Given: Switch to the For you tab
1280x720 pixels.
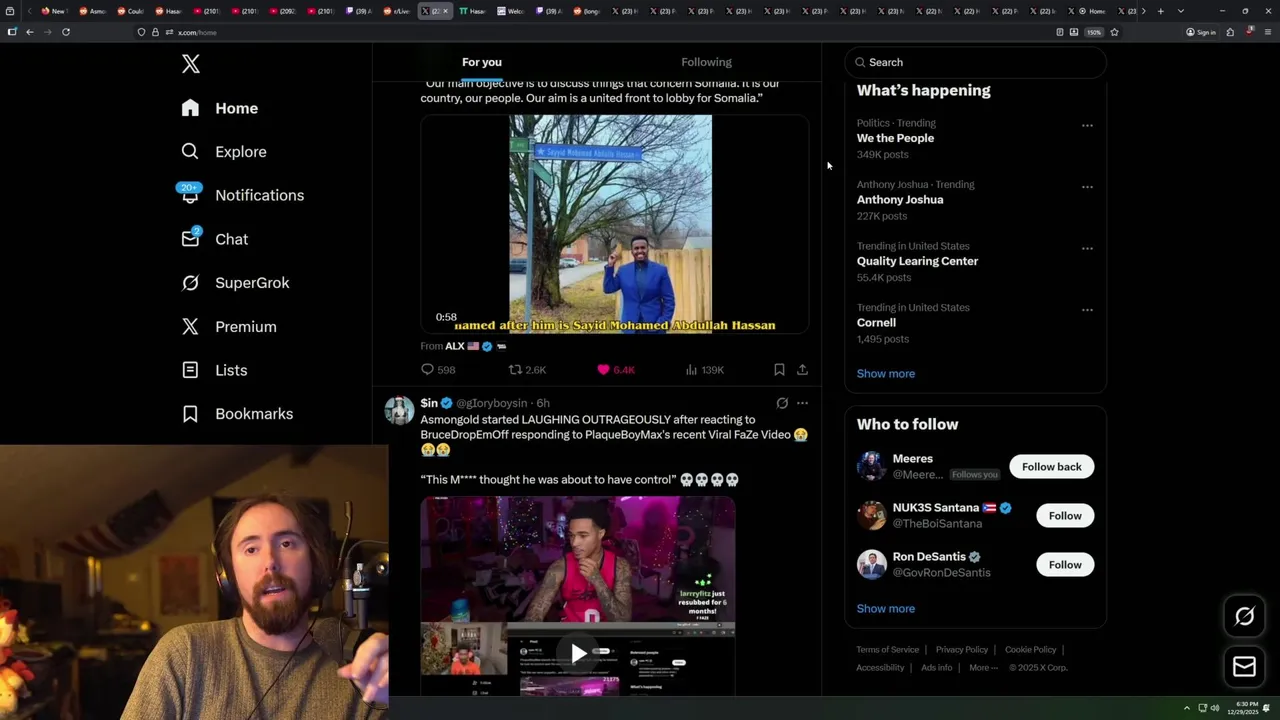Looking at the screenshot, I should pyautogui.click(x=482, y=62).
